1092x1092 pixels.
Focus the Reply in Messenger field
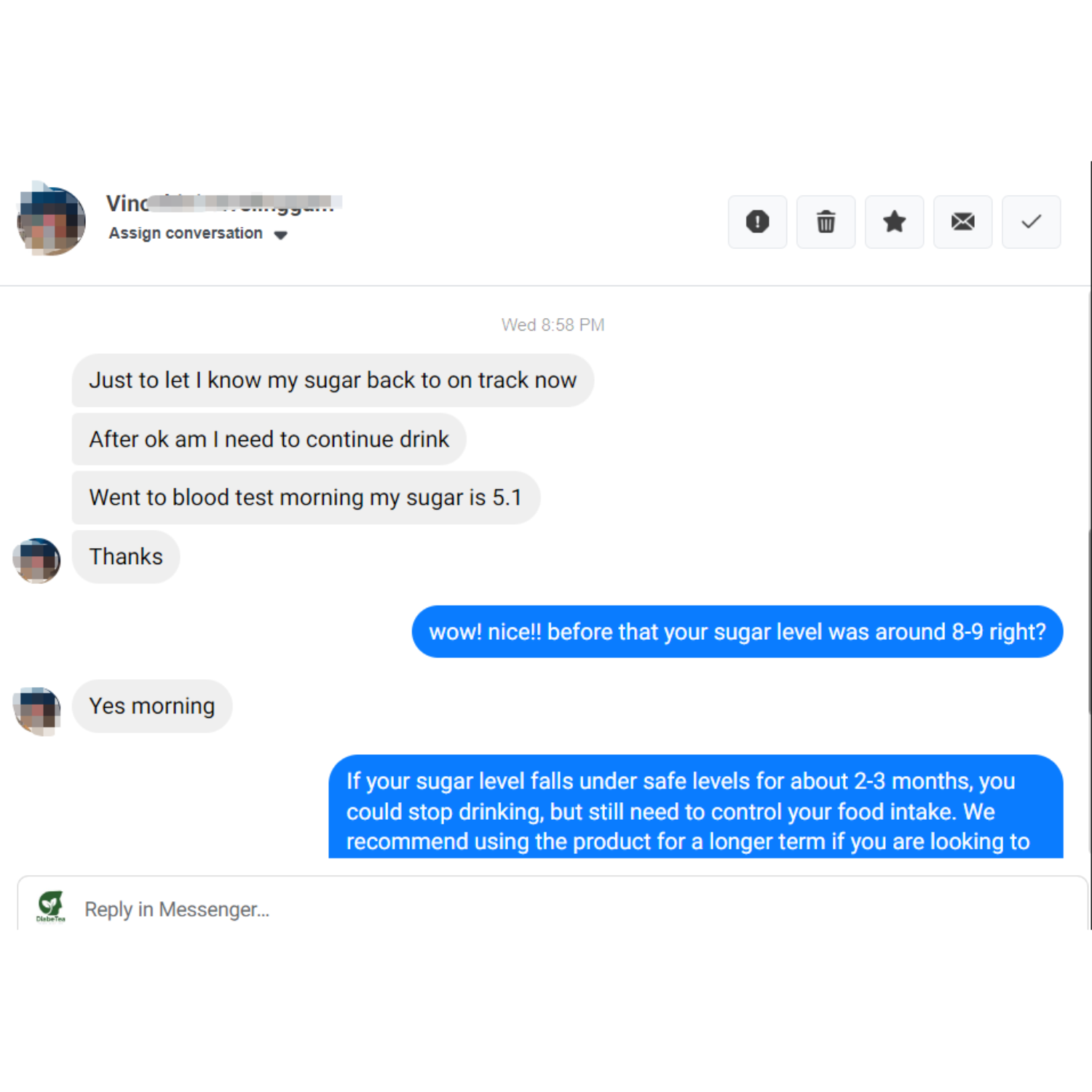click(552, 909)
